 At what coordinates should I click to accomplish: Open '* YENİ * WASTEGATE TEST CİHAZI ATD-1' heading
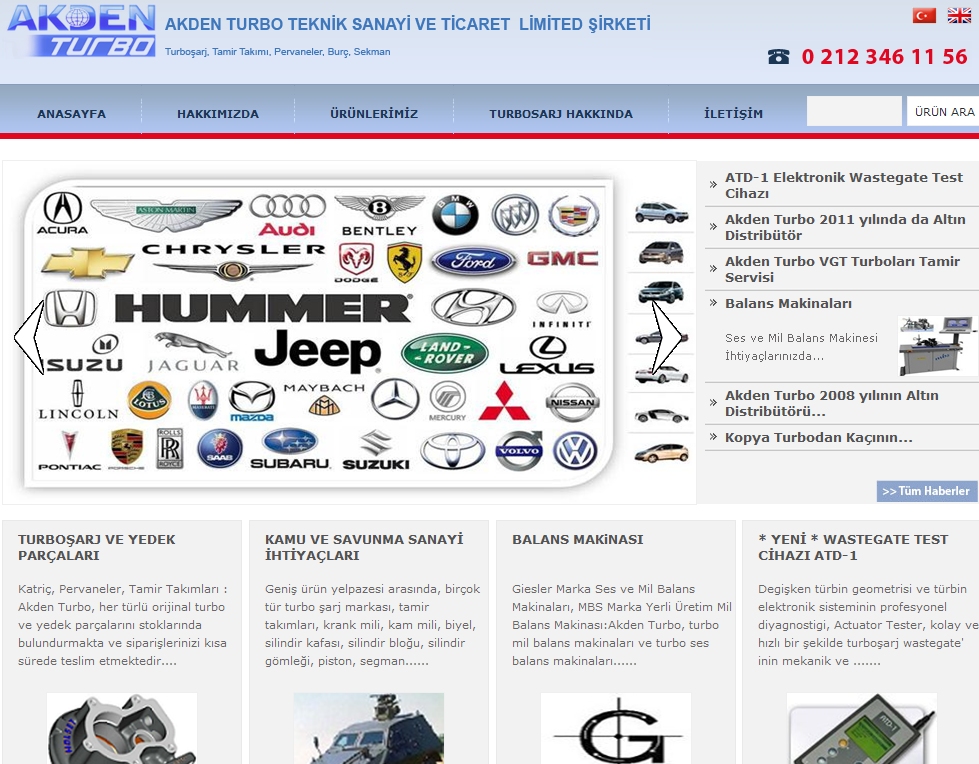[853, 547]
